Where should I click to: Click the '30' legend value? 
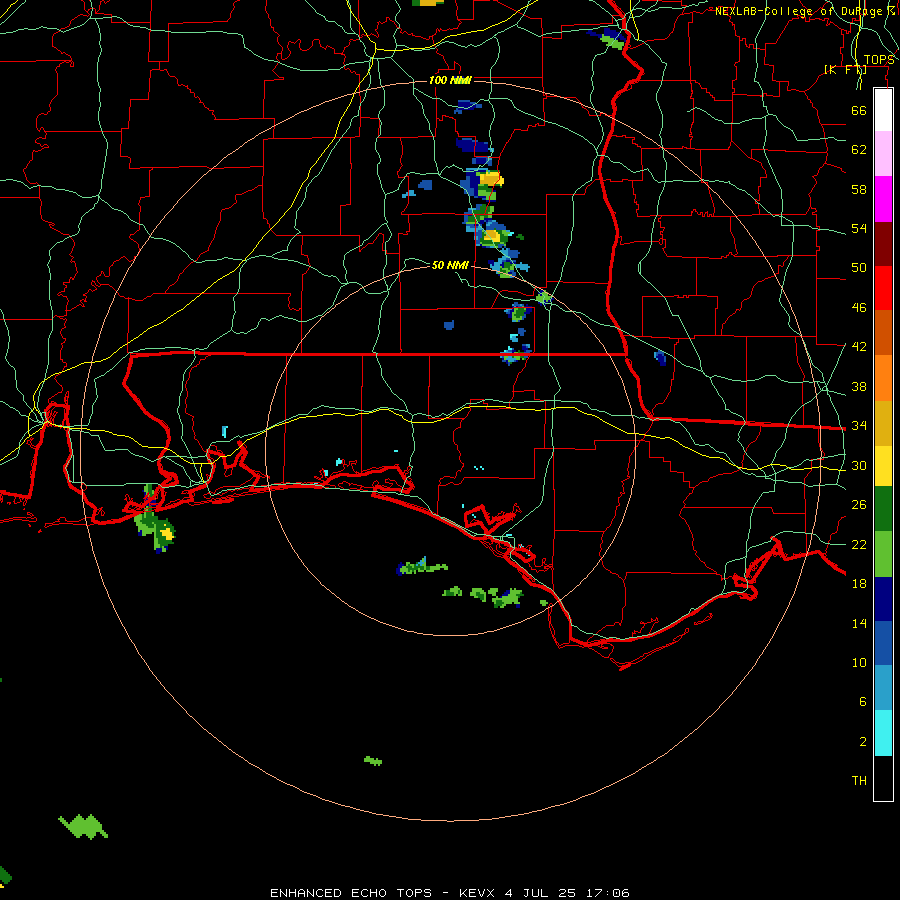859,465
